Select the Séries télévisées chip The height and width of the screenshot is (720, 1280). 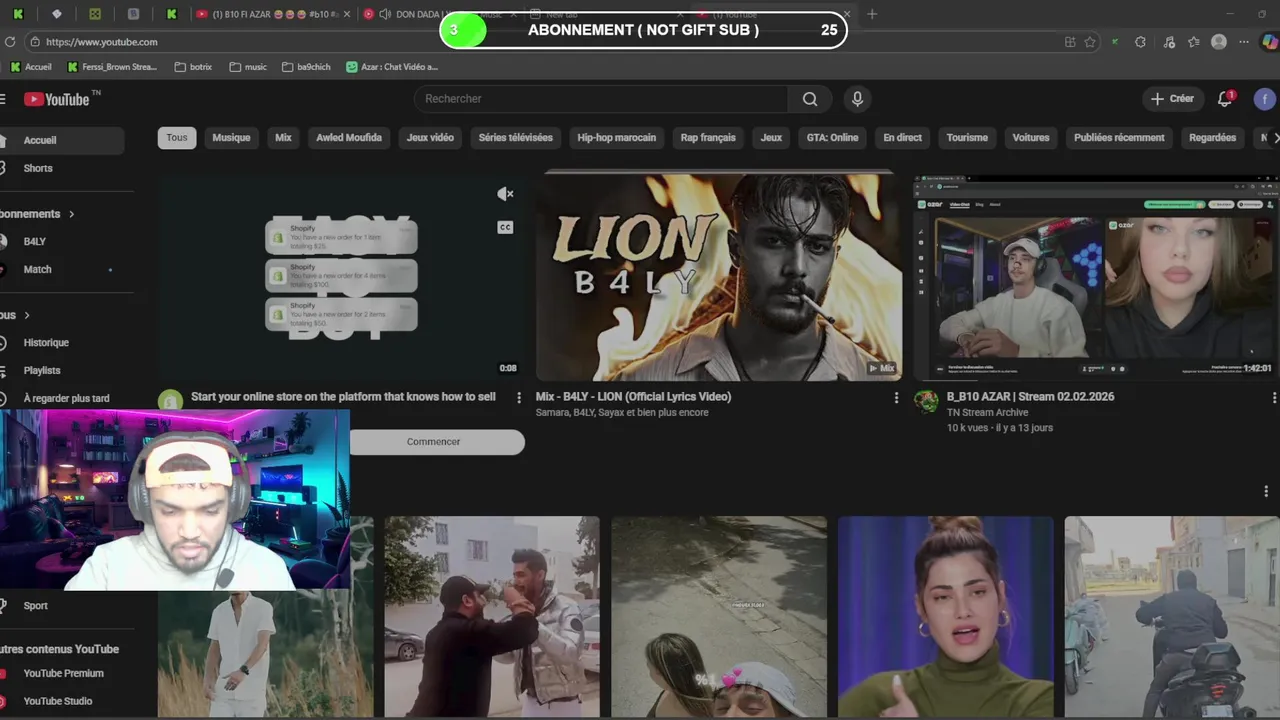click(x=515, y=138)
